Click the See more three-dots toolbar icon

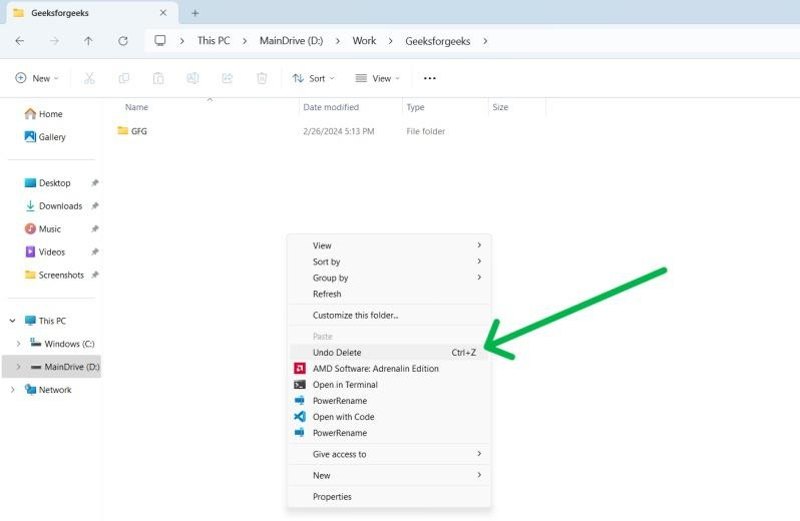point(430,78)
